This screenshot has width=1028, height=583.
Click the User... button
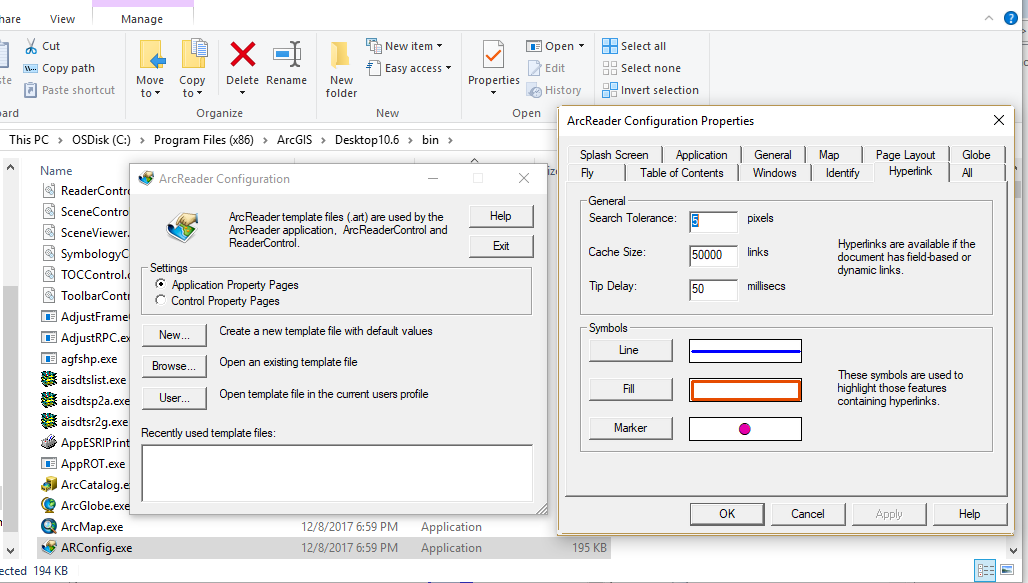[174, 397]
